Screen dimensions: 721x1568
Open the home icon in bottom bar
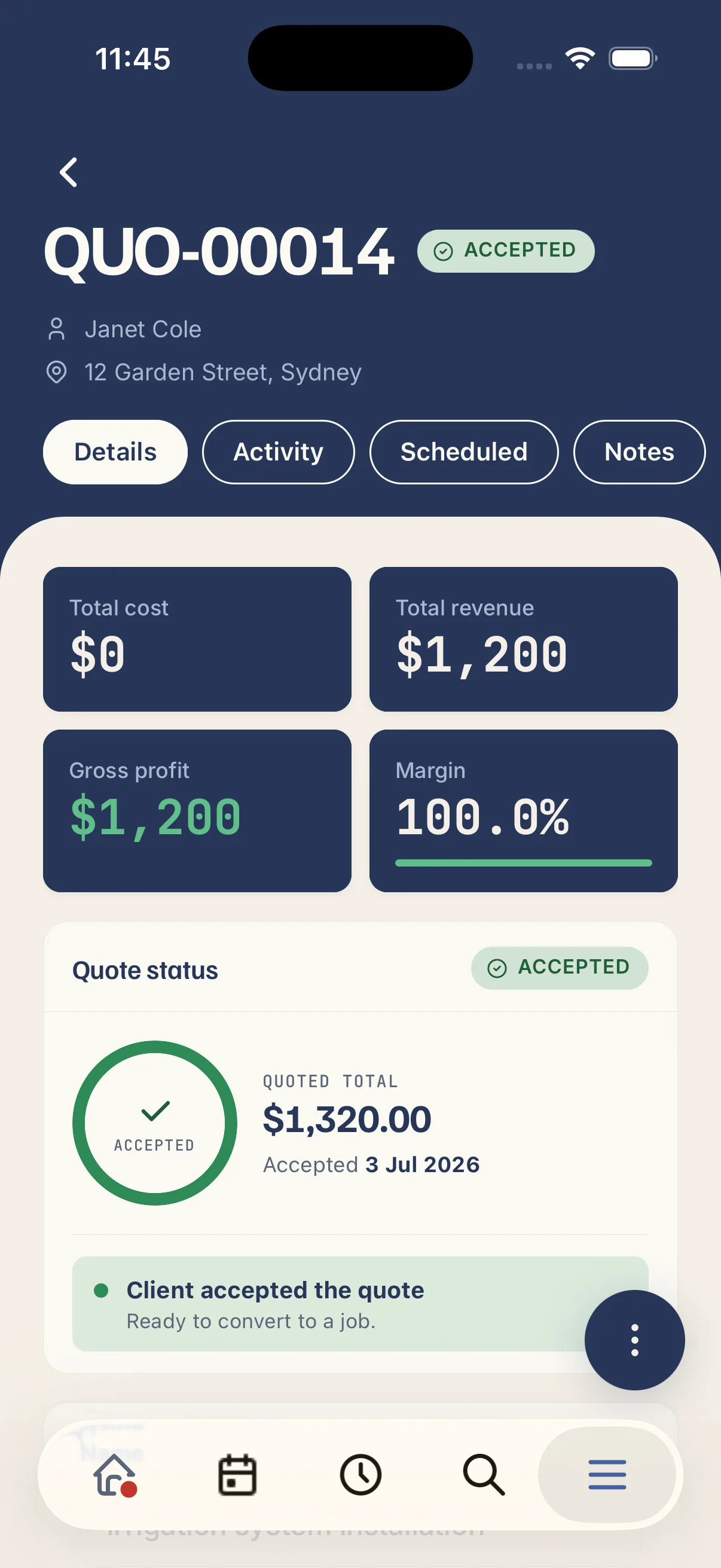click(115, 1475)
